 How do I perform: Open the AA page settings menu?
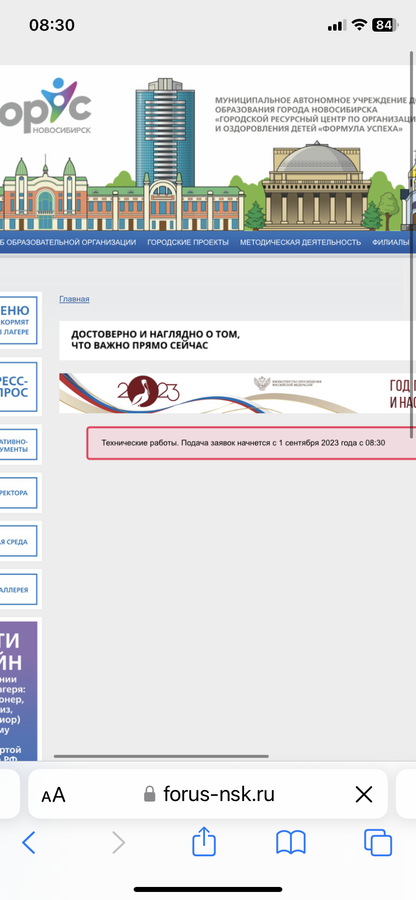pyautogui.click(x=53, y=796)
